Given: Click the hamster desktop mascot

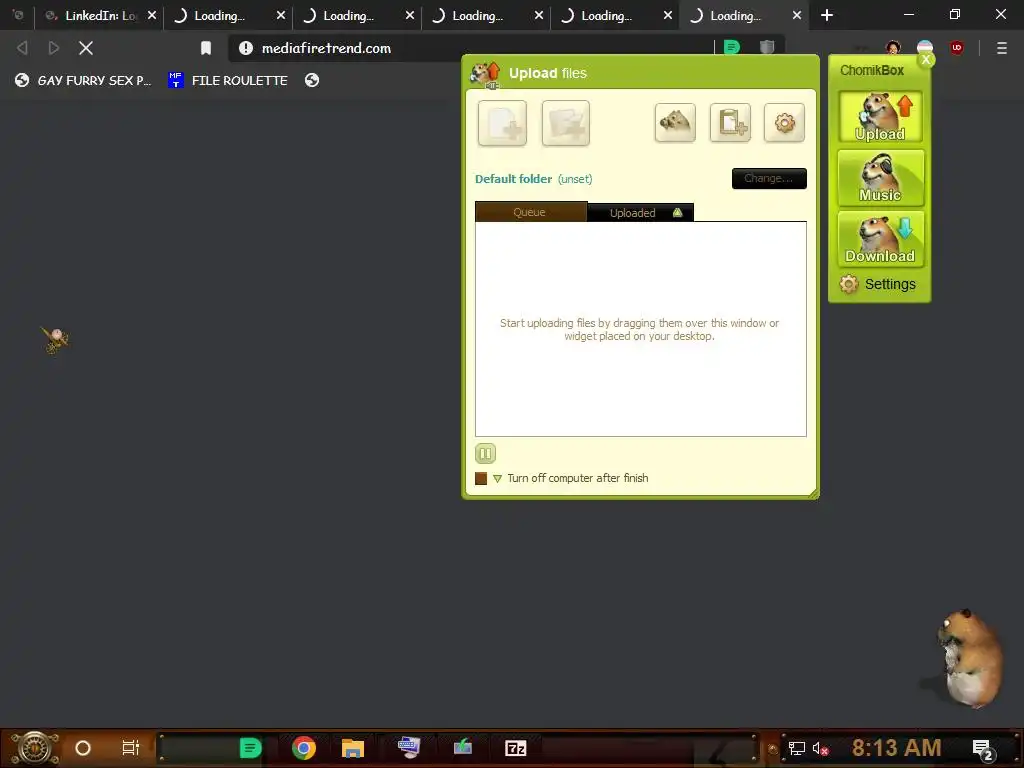Looking at the screenshot, I should coord(967,658).
